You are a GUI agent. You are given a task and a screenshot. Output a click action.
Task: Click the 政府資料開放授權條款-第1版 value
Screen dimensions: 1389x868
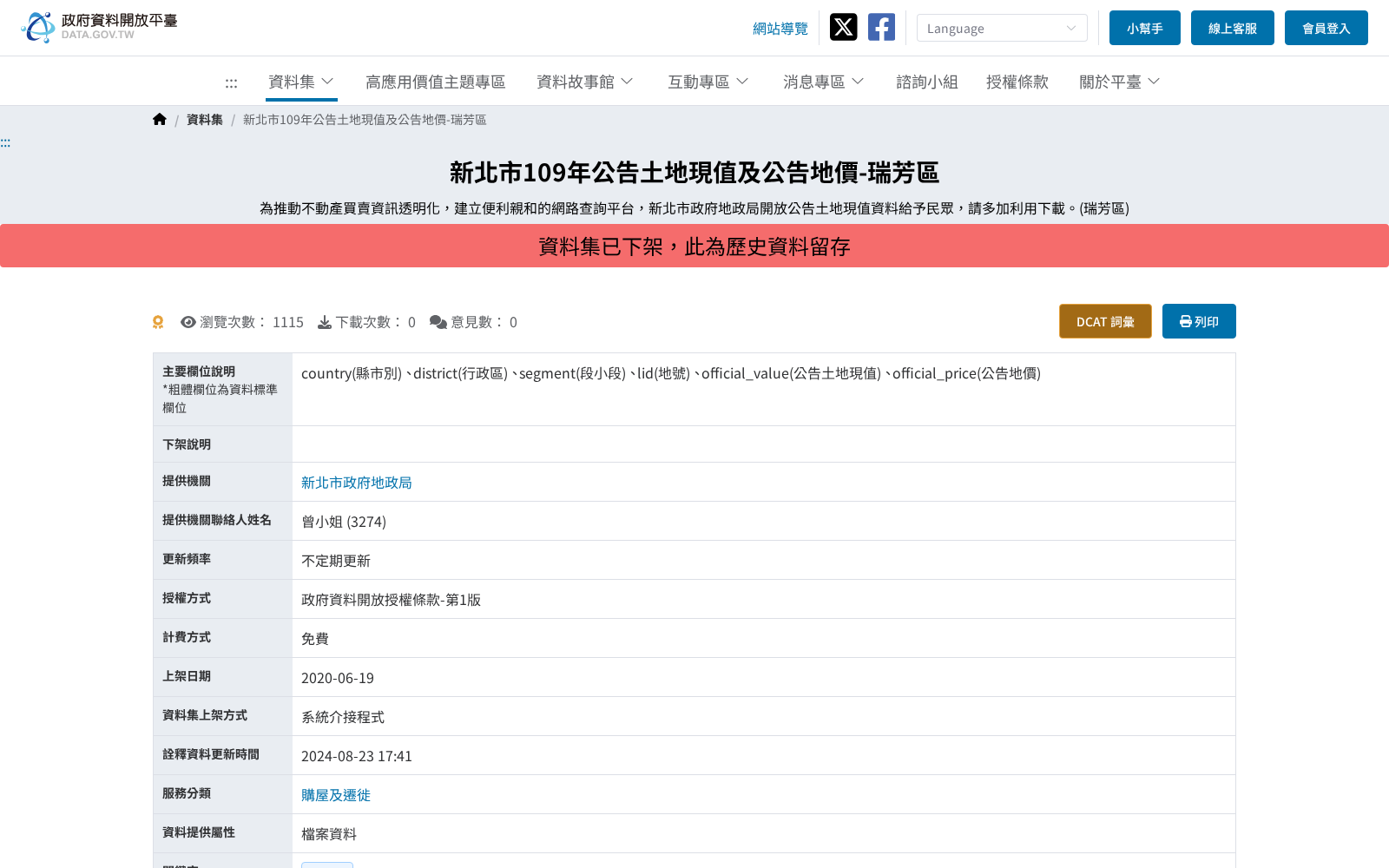[391, 600]
